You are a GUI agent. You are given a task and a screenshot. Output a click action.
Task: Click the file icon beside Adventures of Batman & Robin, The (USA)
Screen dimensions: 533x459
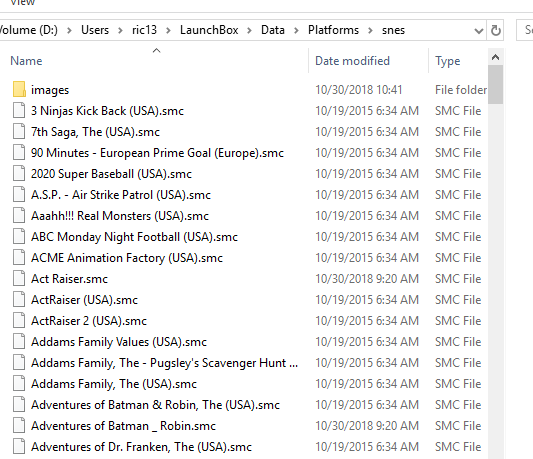tap(19, 405)
